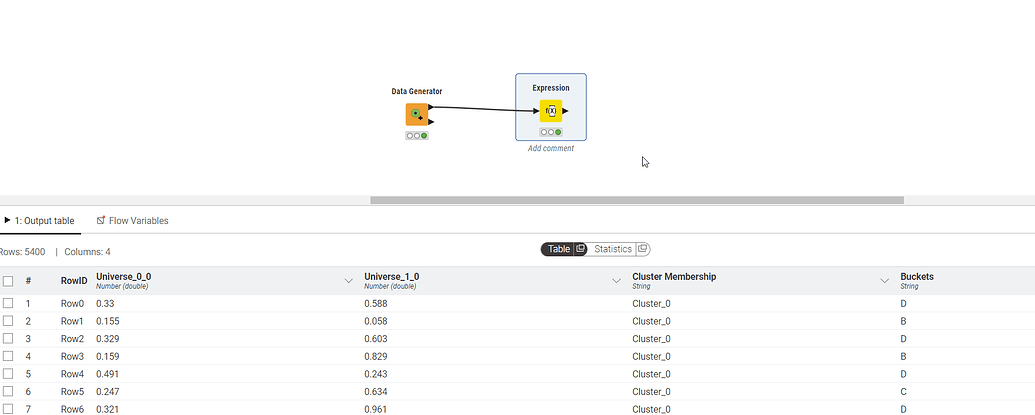
Task: Click Cluster_0 cell in Row3
Action: pyautogui.click(x=651, y=356)
